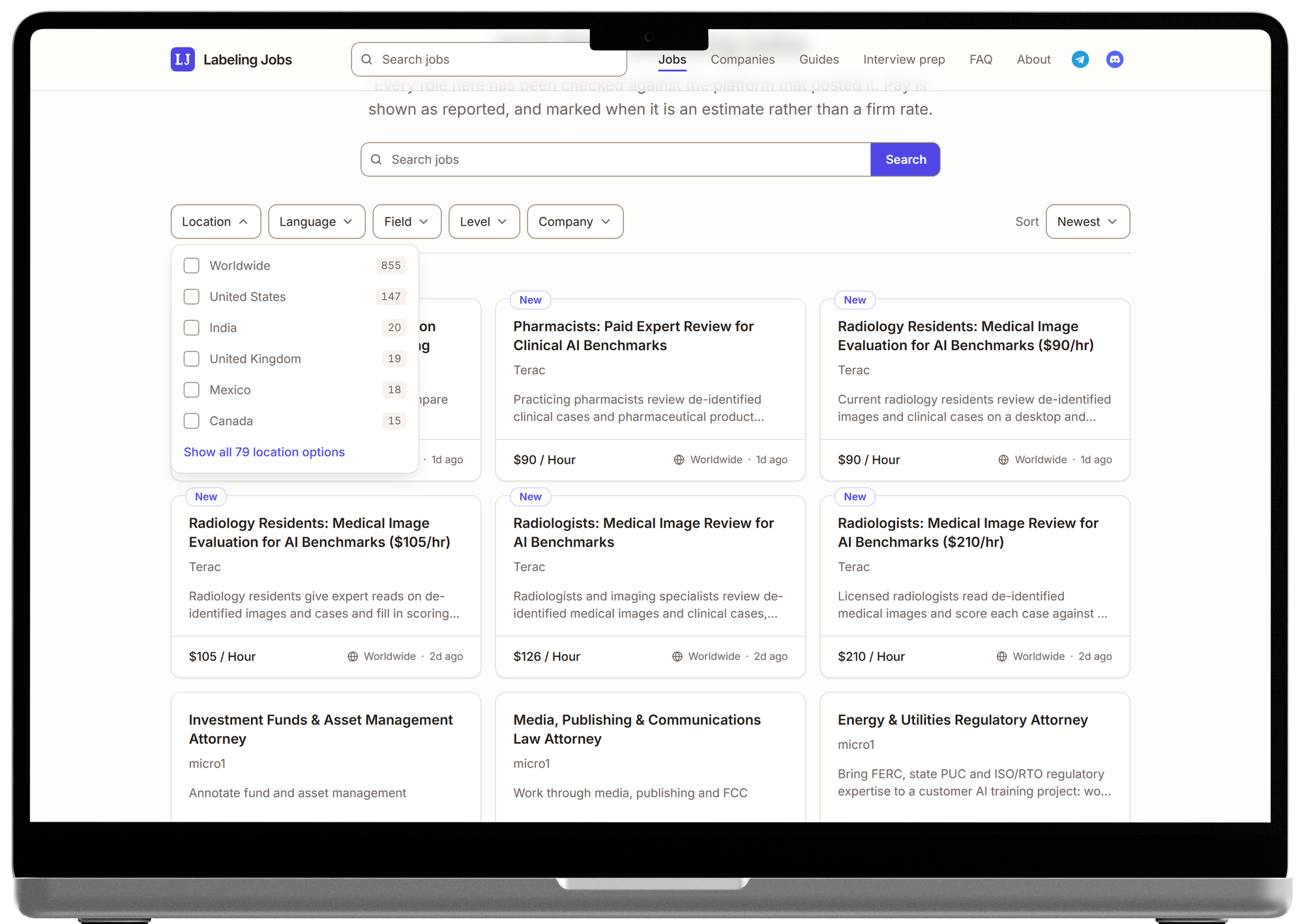
Task: Click globe icon on $126 / Hour card
Action: pyautogui.click(x=677, y=657)
